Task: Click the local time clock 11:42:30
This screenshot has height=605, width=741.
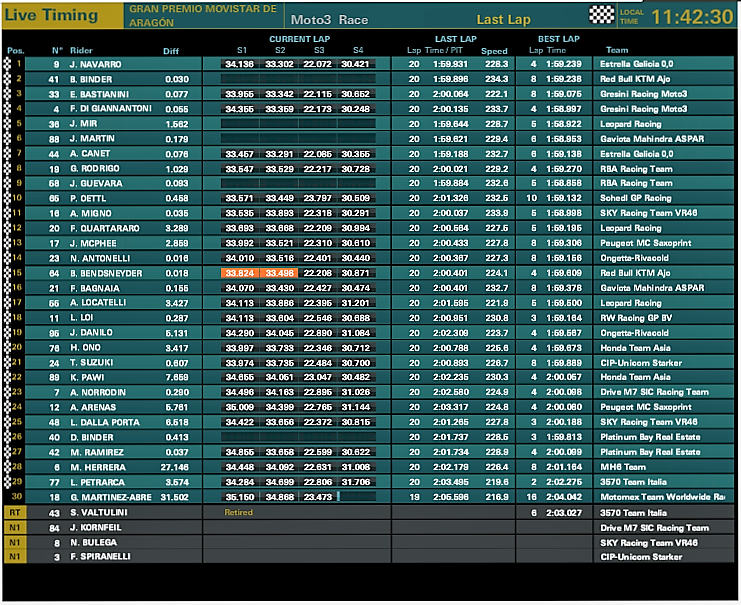Action: point(692,17)
